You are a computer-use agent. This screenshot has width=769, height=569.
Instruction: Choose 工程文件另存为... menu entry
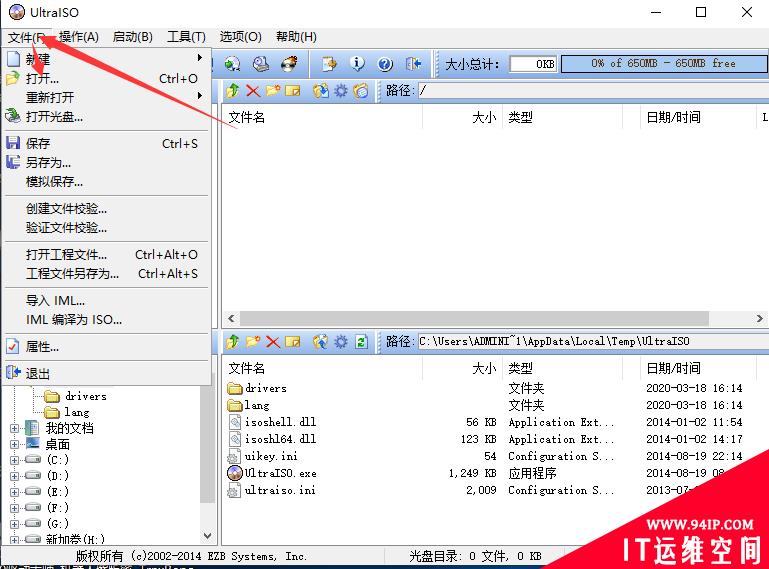(107, 273)
